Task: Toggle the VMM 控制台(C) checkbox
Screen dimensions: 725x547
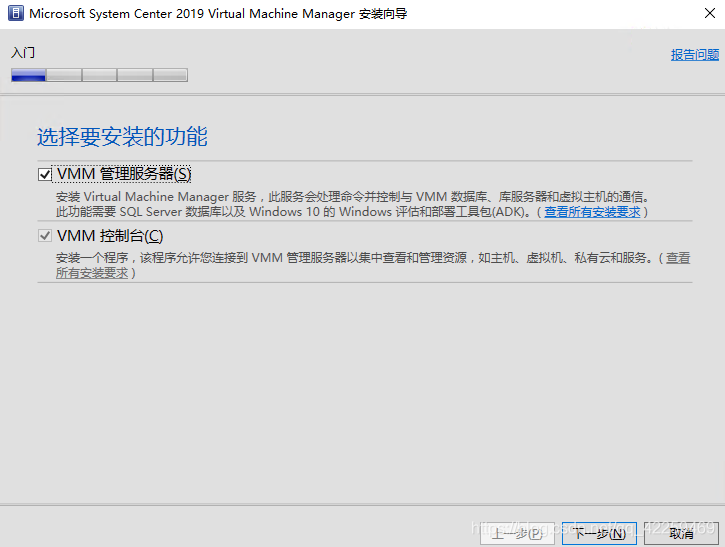Action: pyautogui.click(x=45, y=236)
